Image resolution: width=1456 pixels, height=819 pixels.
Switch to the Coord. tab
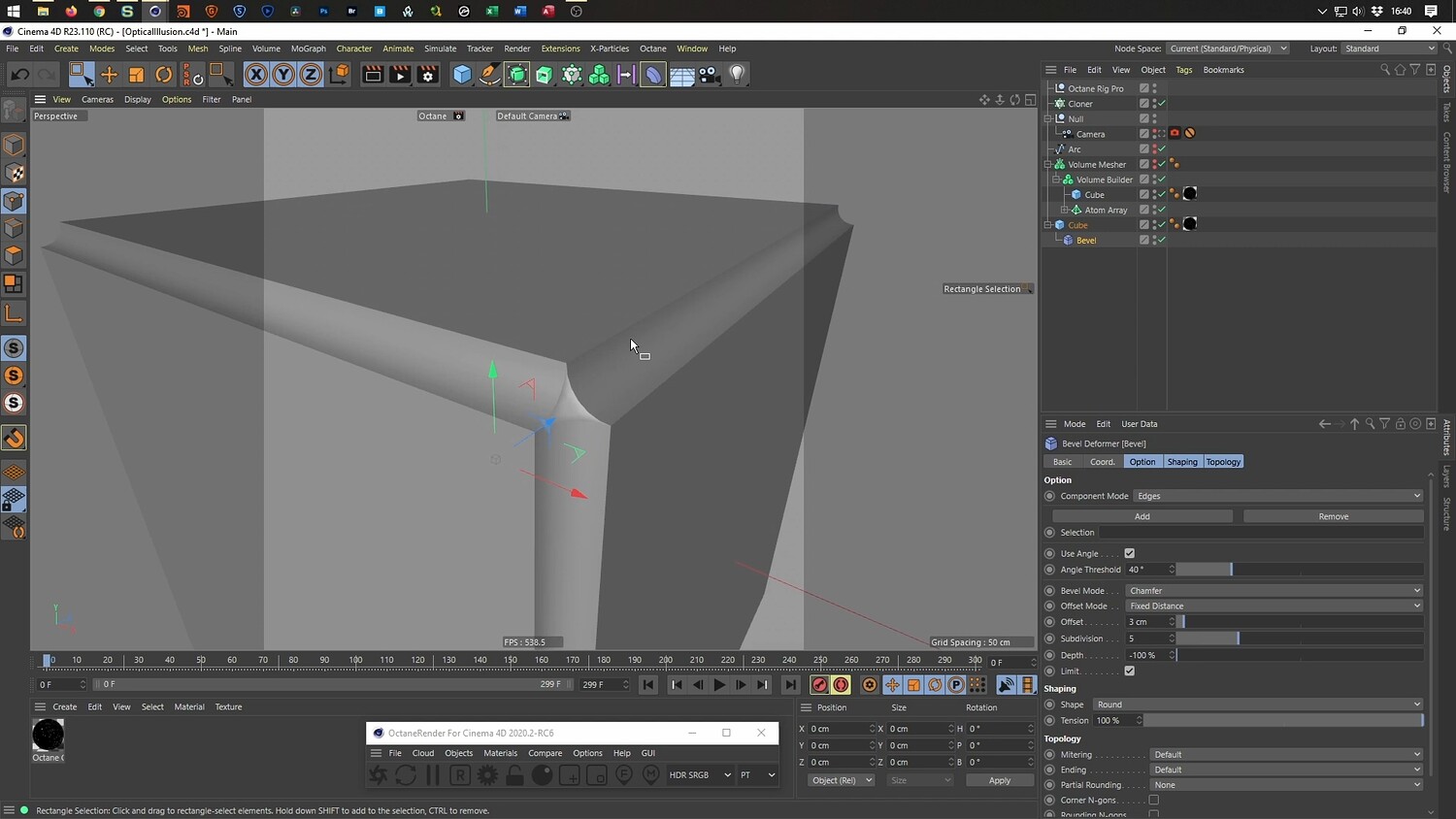(1103, 462)
